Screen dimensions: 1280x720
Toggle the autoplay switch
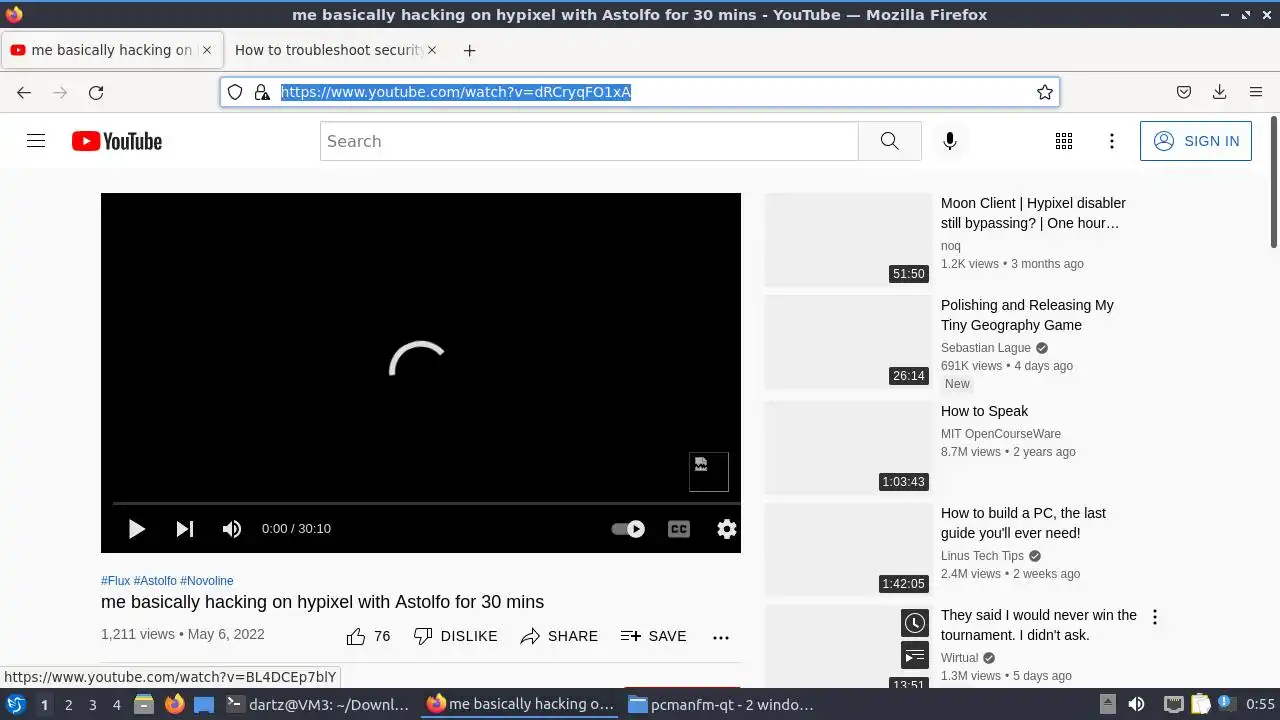[629, 529]
